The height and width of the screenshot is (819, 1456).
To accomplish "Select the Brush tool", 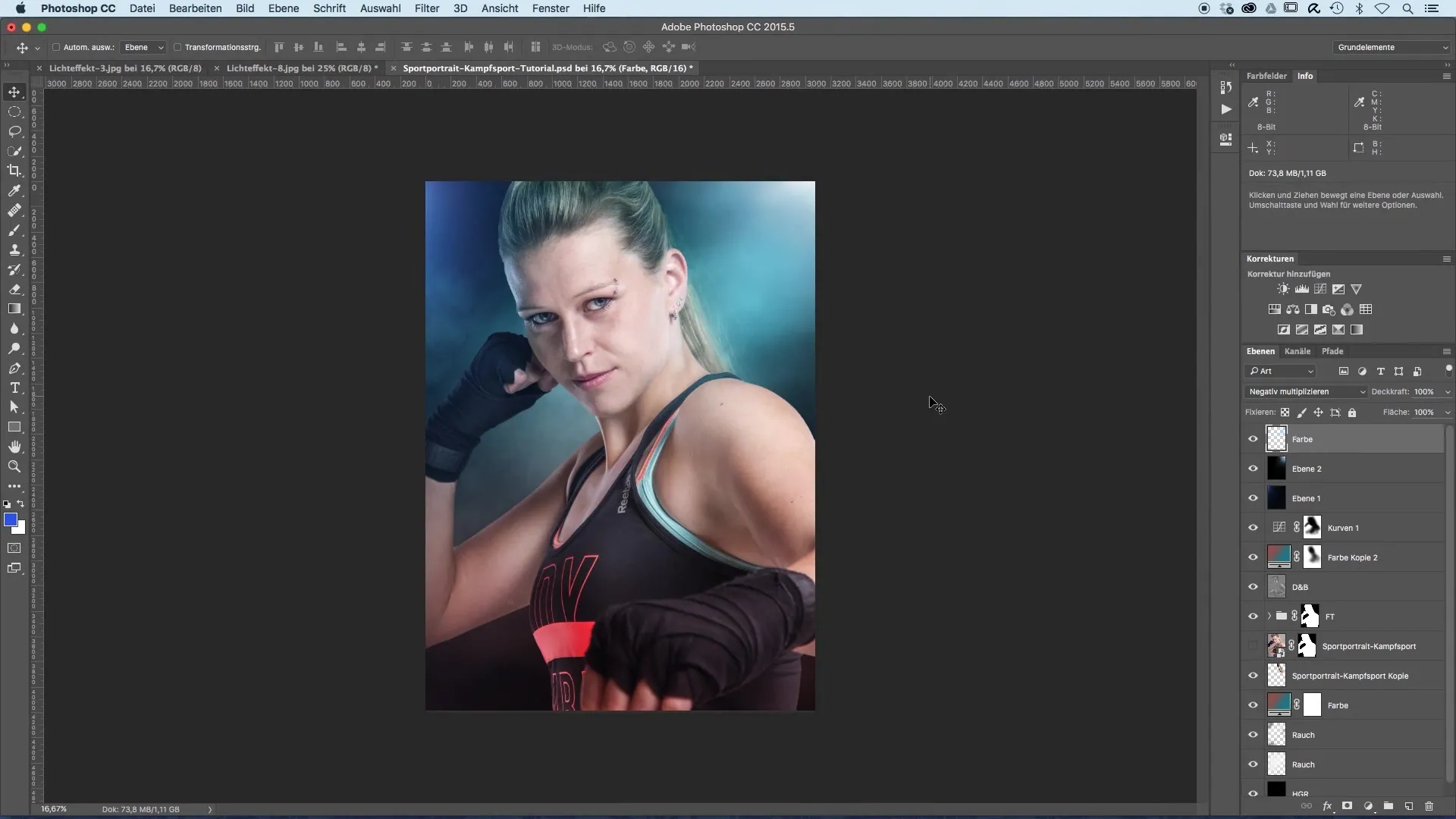I will pos(14,230).
